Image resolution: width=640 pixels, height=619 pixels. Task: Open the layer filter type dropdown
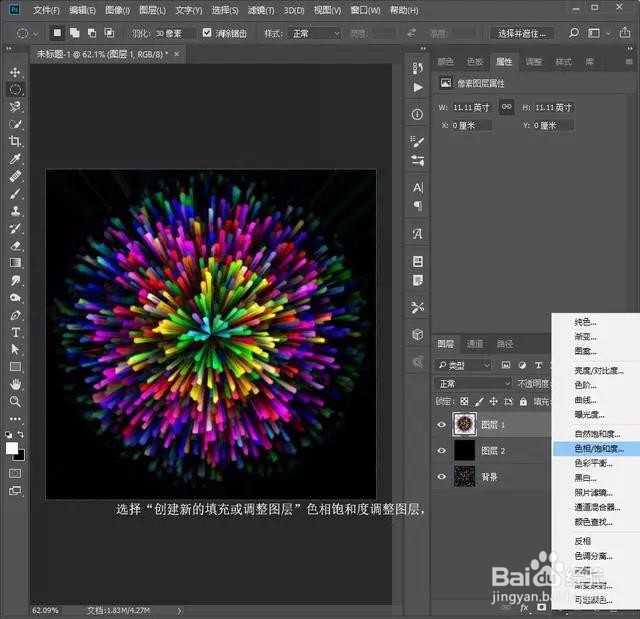point(463,365)
